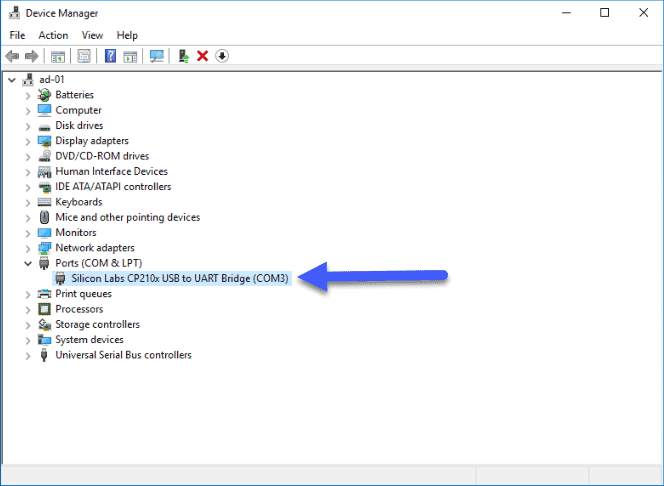This screenshot has width=664, height=486.
Task: Expand the Keyboards node
Action: click(x=28, y=203)
